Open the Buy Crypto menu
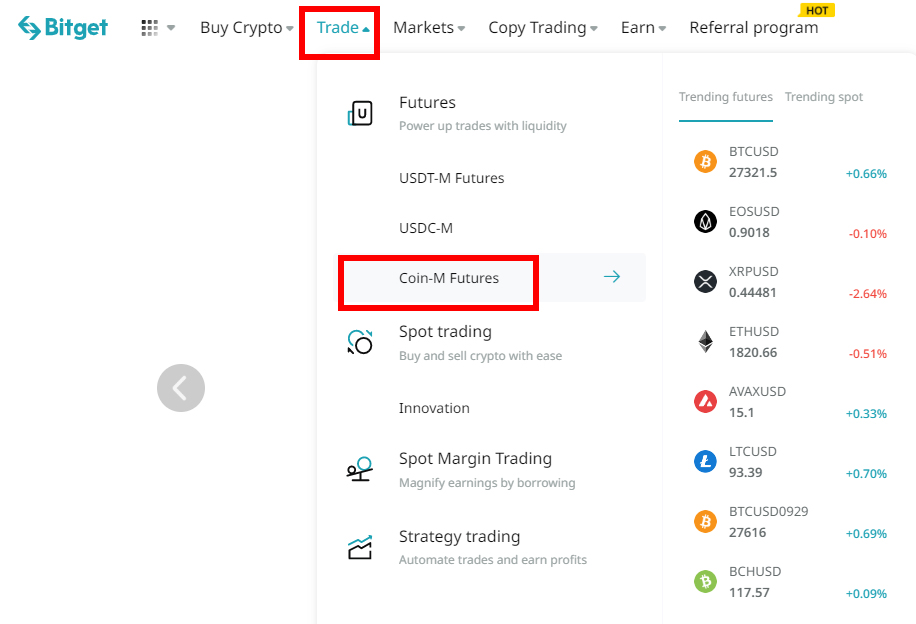The image size is (916, 624). pos(247,27)
